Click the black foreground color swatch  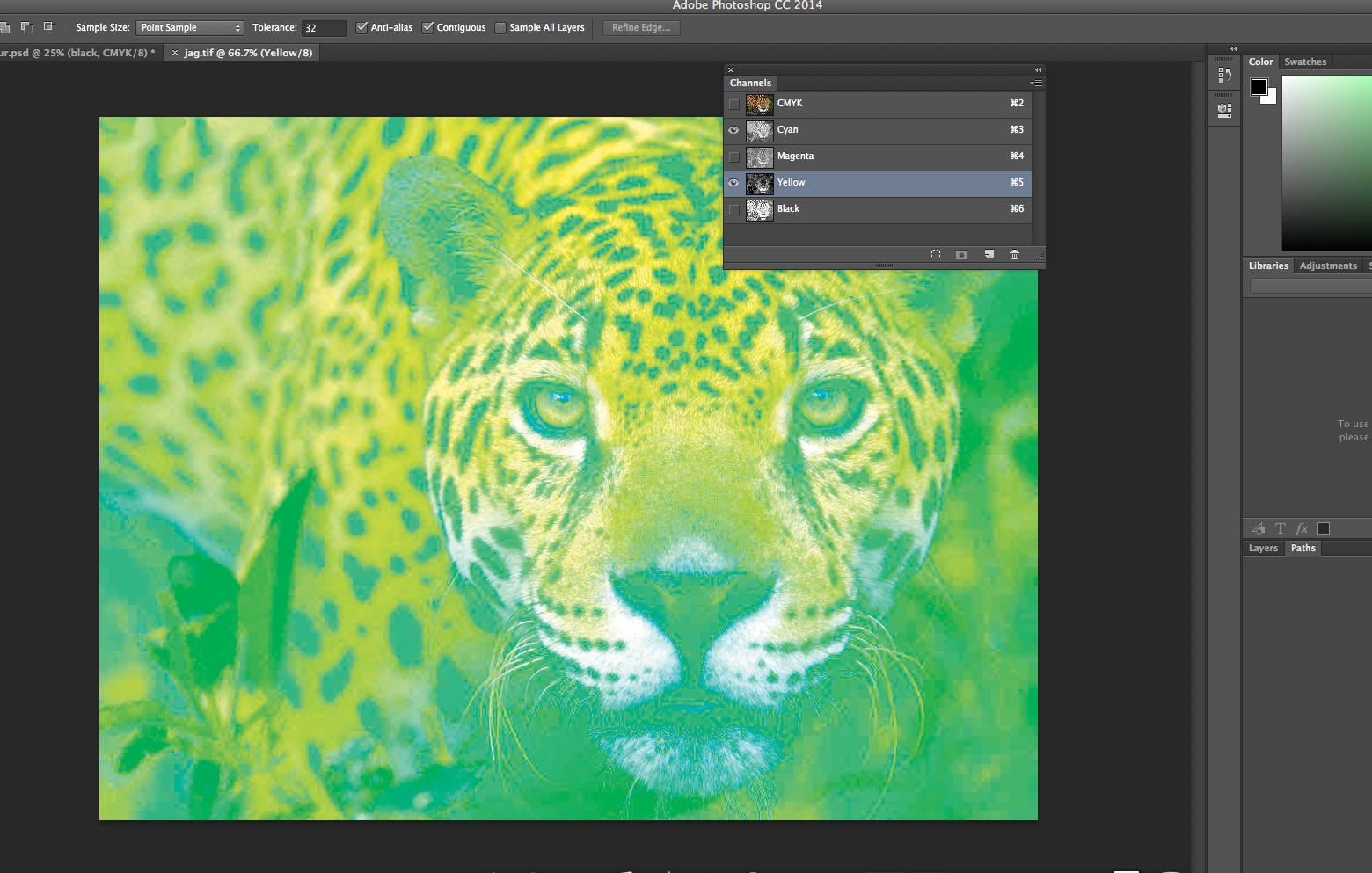click(x=1259, y=86)
